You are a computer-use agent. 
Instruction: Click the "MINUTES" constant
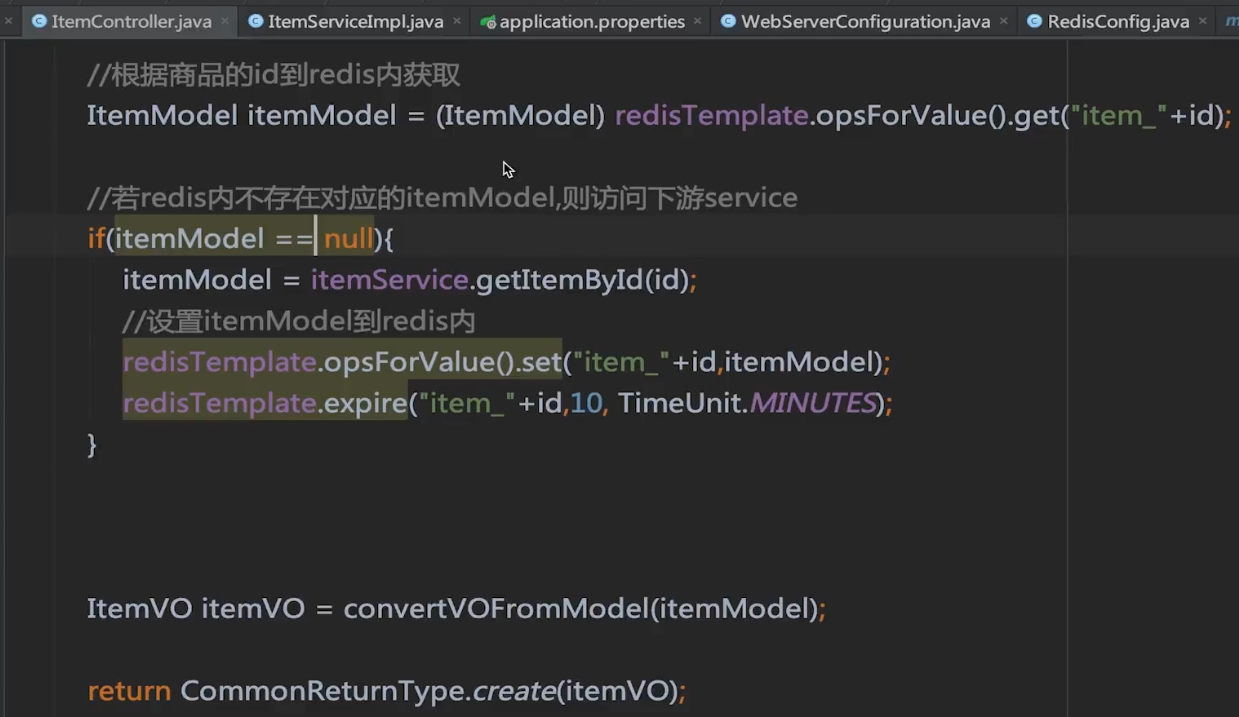[812, 403]
